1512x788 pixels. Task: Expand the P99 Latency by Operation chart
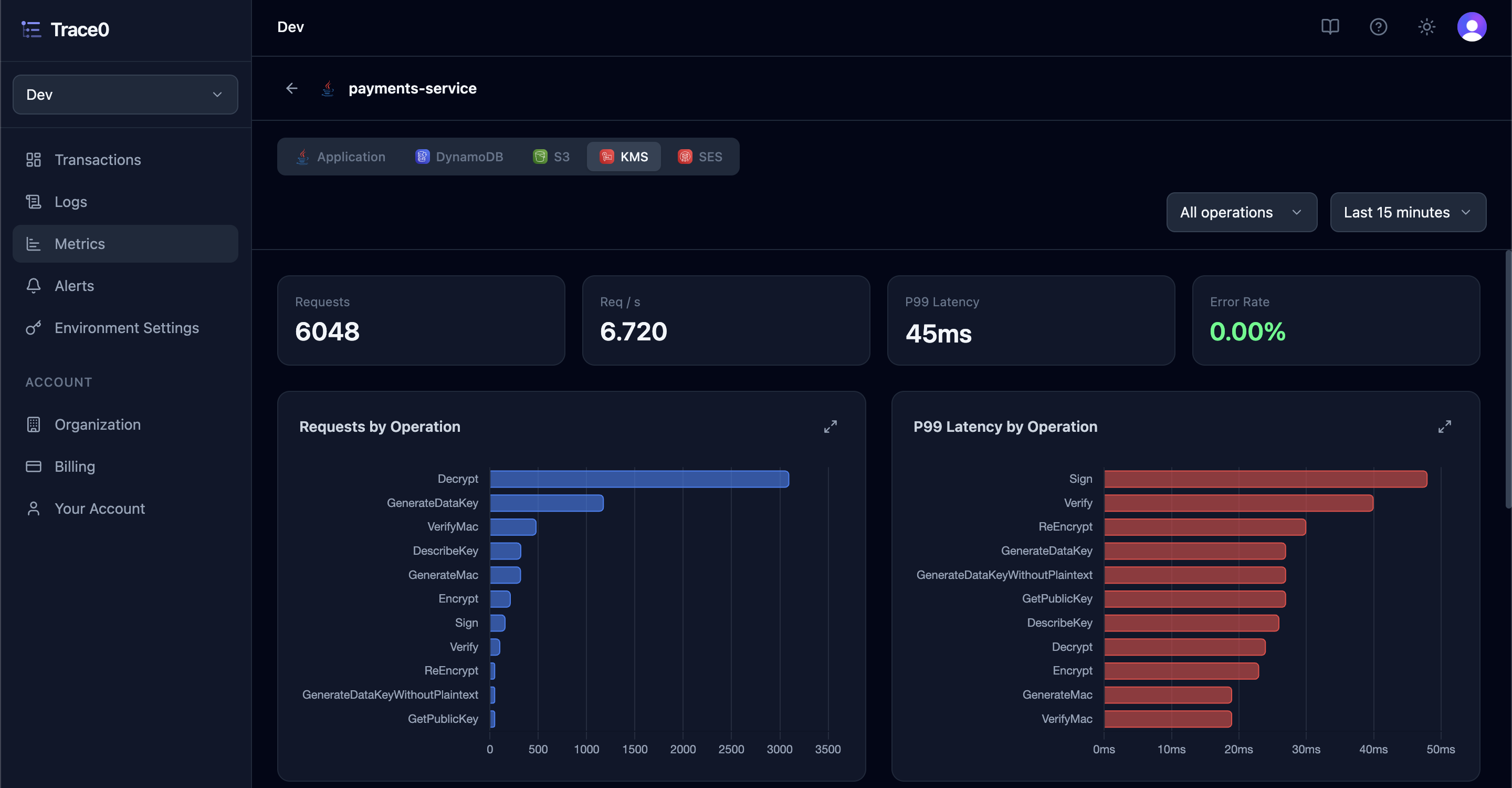tap(1444, 426)
